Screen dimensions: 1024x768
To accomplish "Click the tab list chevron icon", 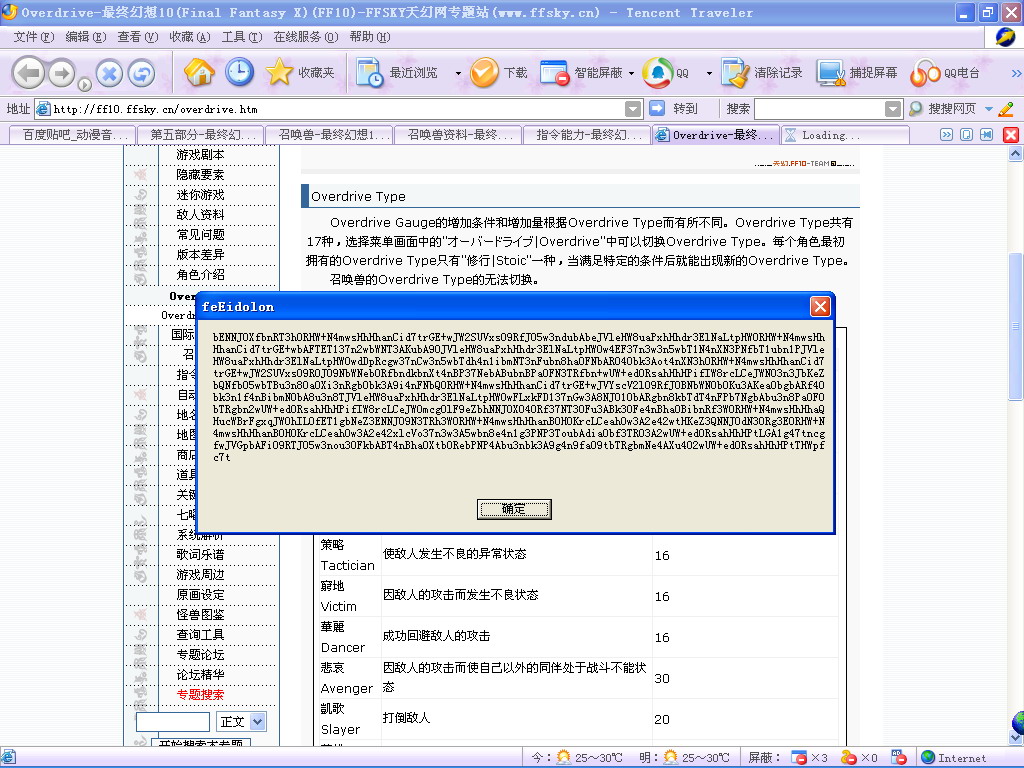I will pyautogui.click(x=946, y=135).
